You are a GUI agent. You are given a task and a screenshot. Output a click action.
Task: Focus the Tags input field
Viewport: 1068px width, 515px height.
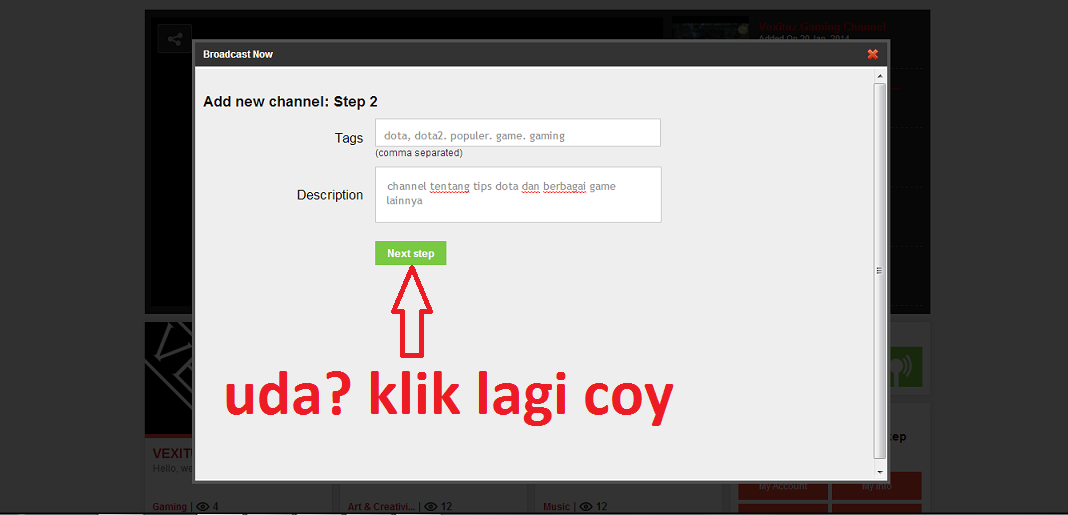pyautogui.click(x=517, y=134)
